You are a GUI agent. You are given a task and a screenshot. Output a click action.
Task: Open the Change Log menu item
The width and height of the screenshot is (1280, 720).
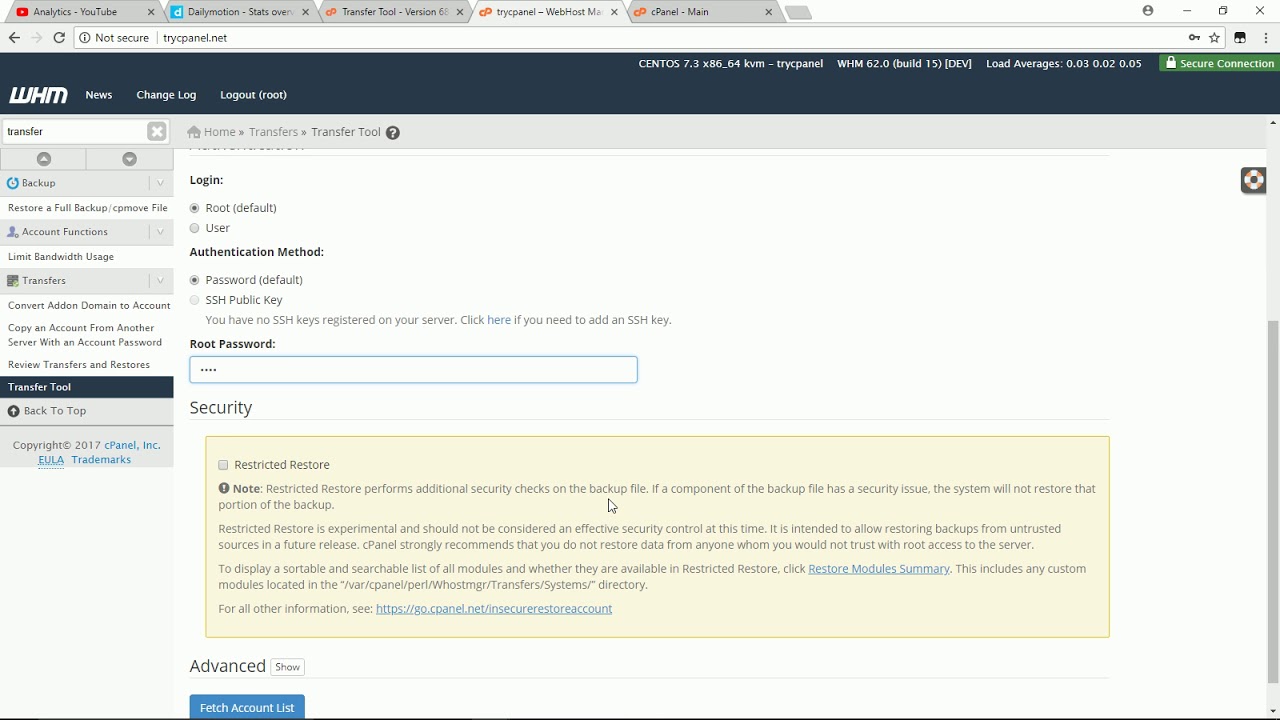pyautogui.click(x=166, y=95)
